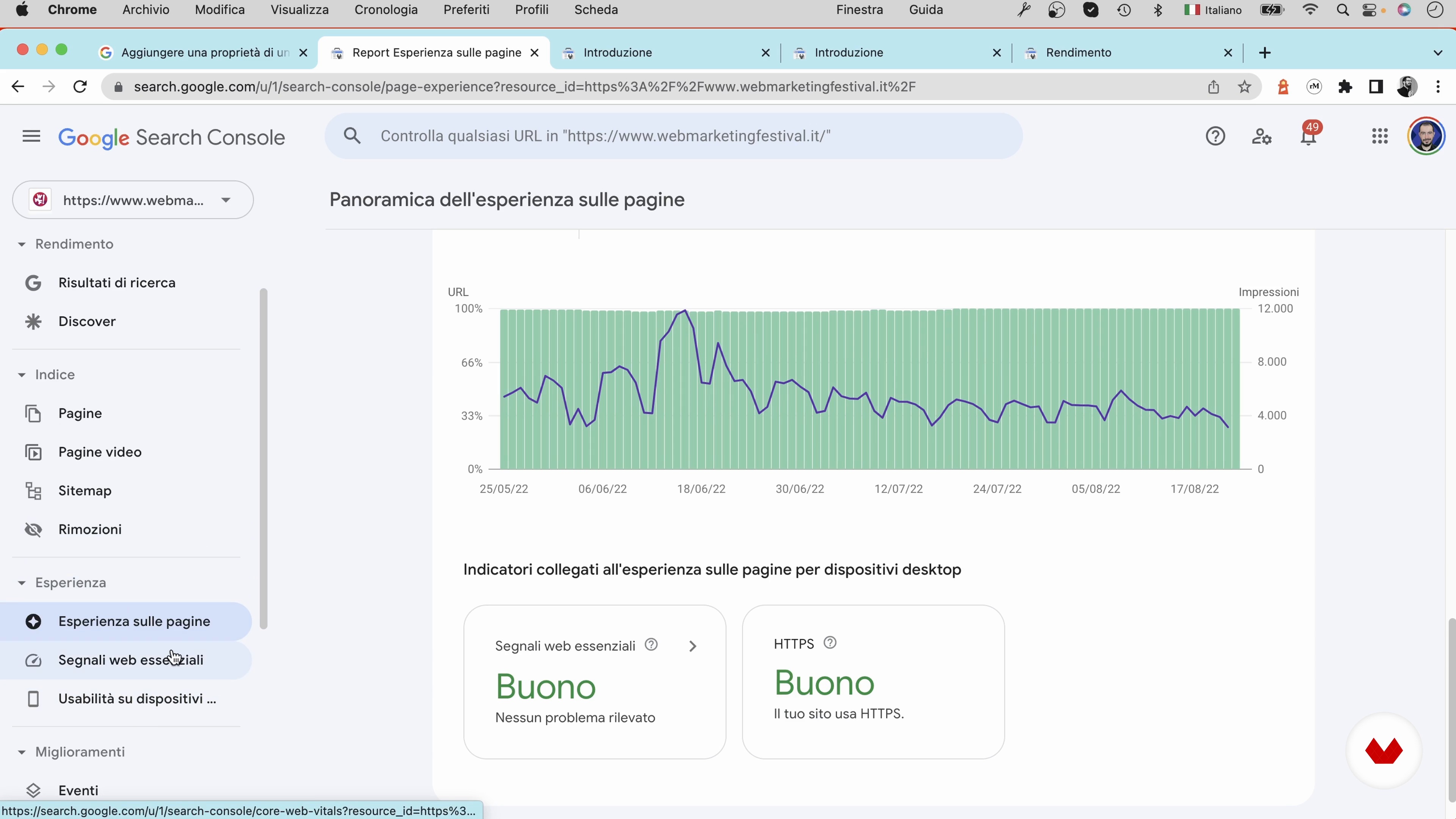Collapse the Miglioramenti section

[22, 752]
